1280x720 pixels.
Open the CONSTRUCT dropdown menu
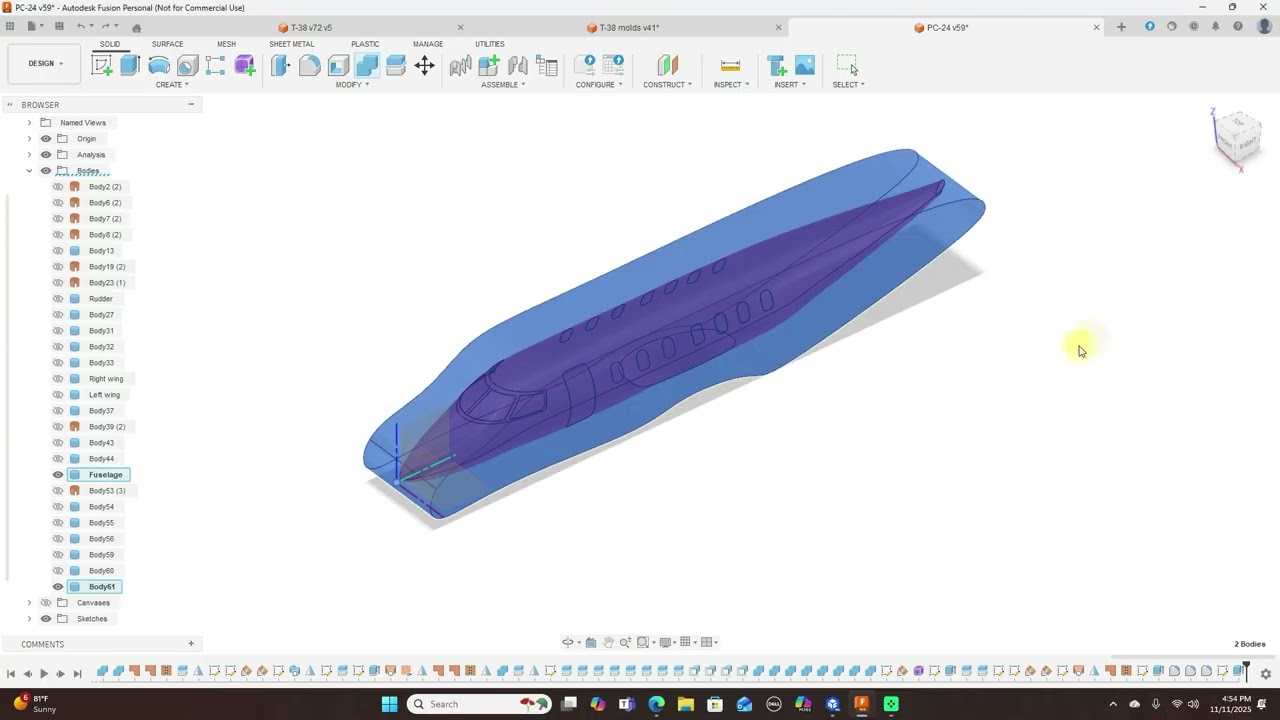[x=667, y=85]
